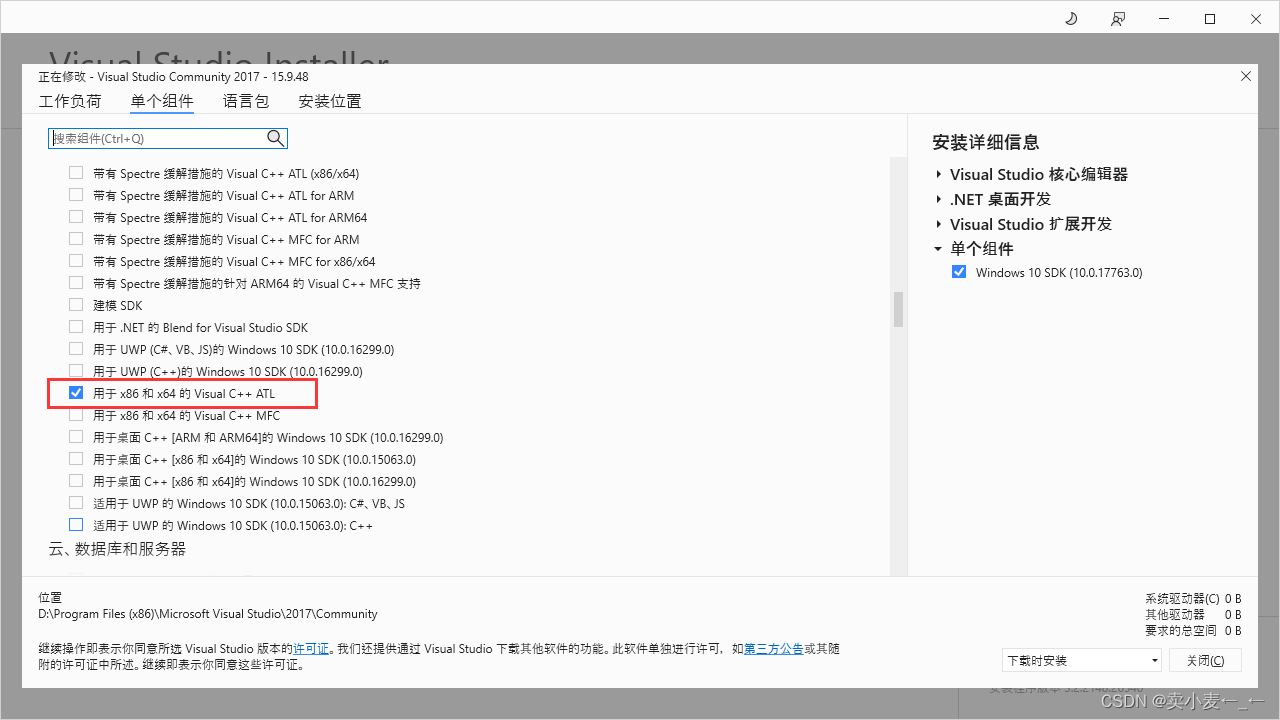Uncheck 用于 x86 和 x64 的 Visual C++ ATL
Viewport: 1280px width, 720px height.
(x=76, y=393)
